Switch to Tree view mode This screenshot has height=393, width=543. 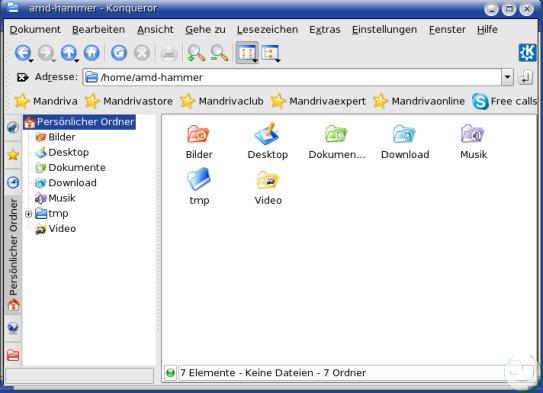click(269, 53)
